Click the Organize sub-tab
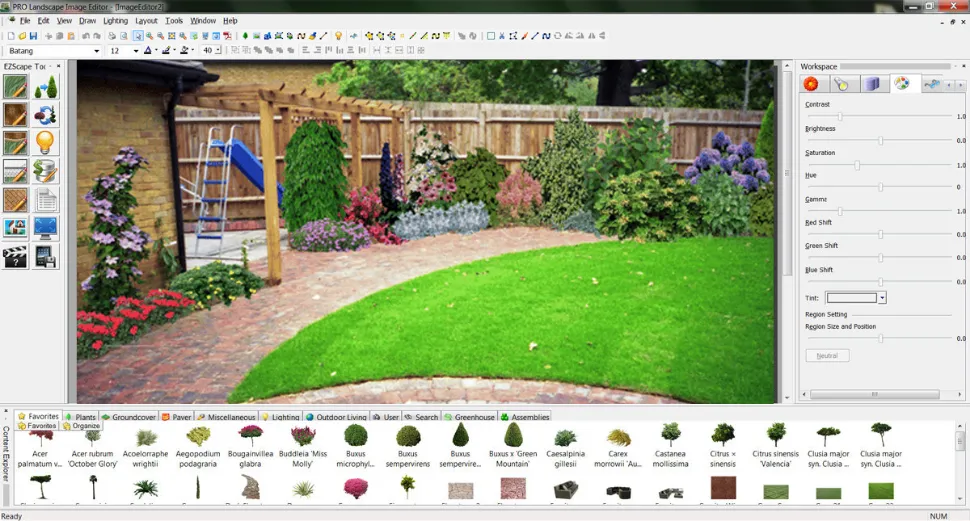This screenshot has width=970, height=521. (x=81, y=426)
